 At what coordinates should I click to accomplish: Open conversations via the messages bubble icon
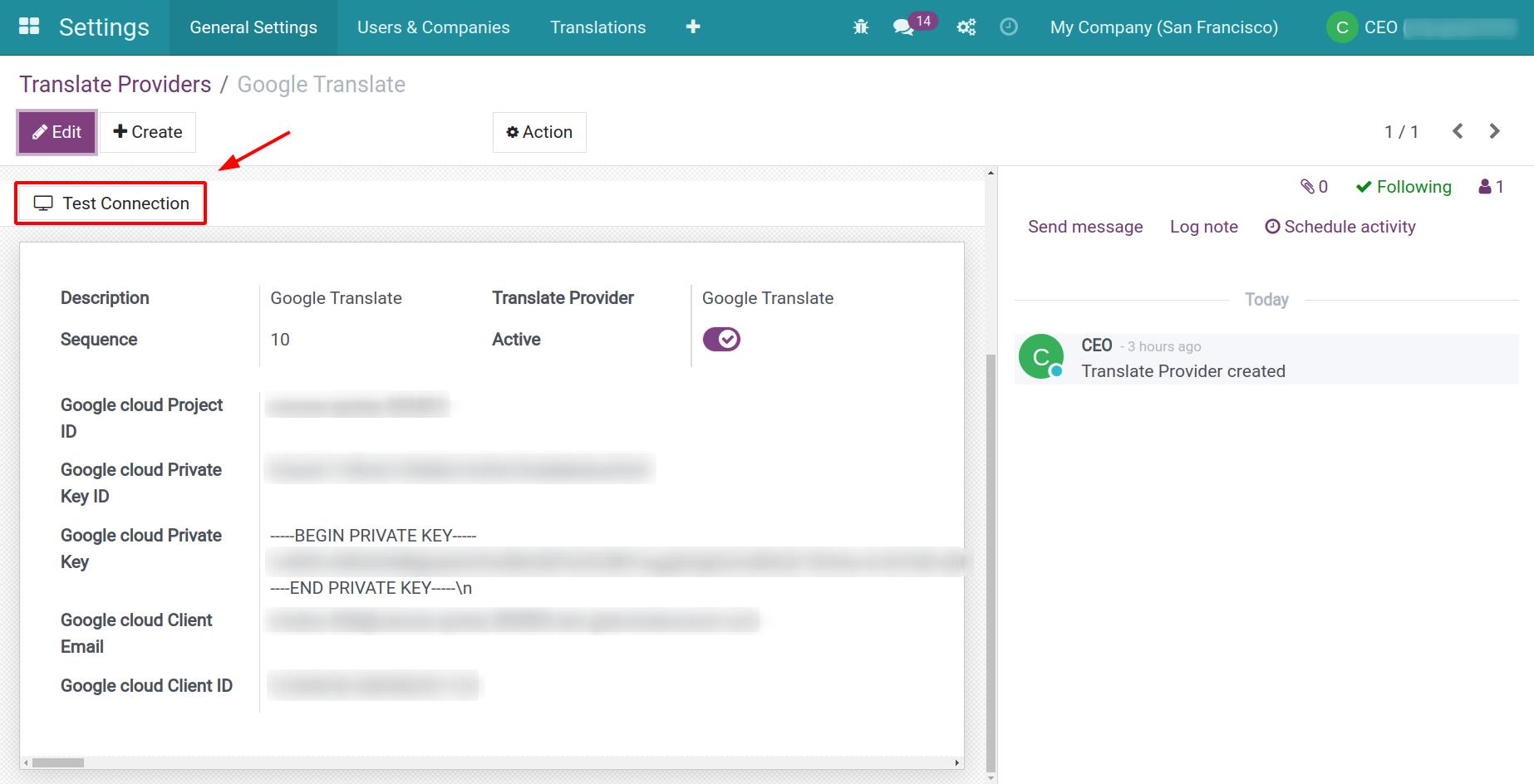click(x=905, y=27)
